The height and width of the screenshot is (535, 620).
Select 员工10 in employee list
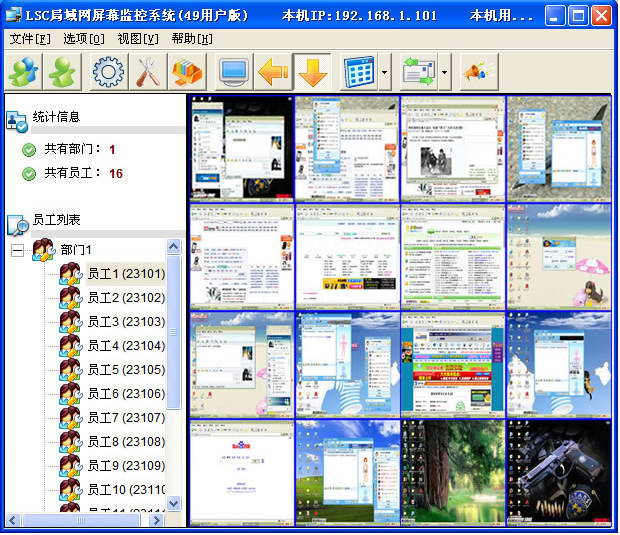point(126,490)
